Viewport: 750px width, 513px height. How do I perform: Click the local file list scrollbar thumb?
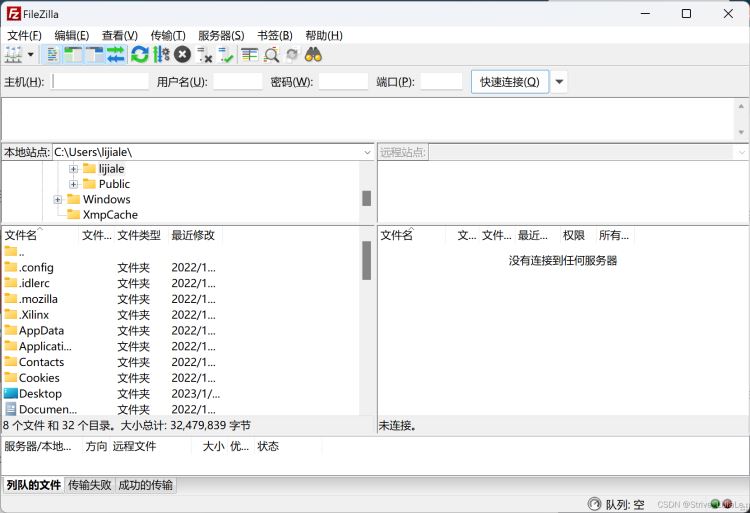[x=366, y=260]
